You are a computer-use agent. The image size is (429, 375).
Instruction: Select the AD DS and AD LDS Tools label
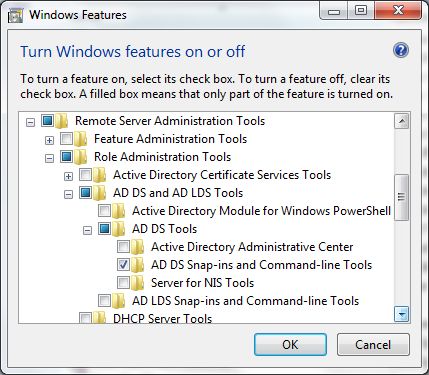pos(178,193)
